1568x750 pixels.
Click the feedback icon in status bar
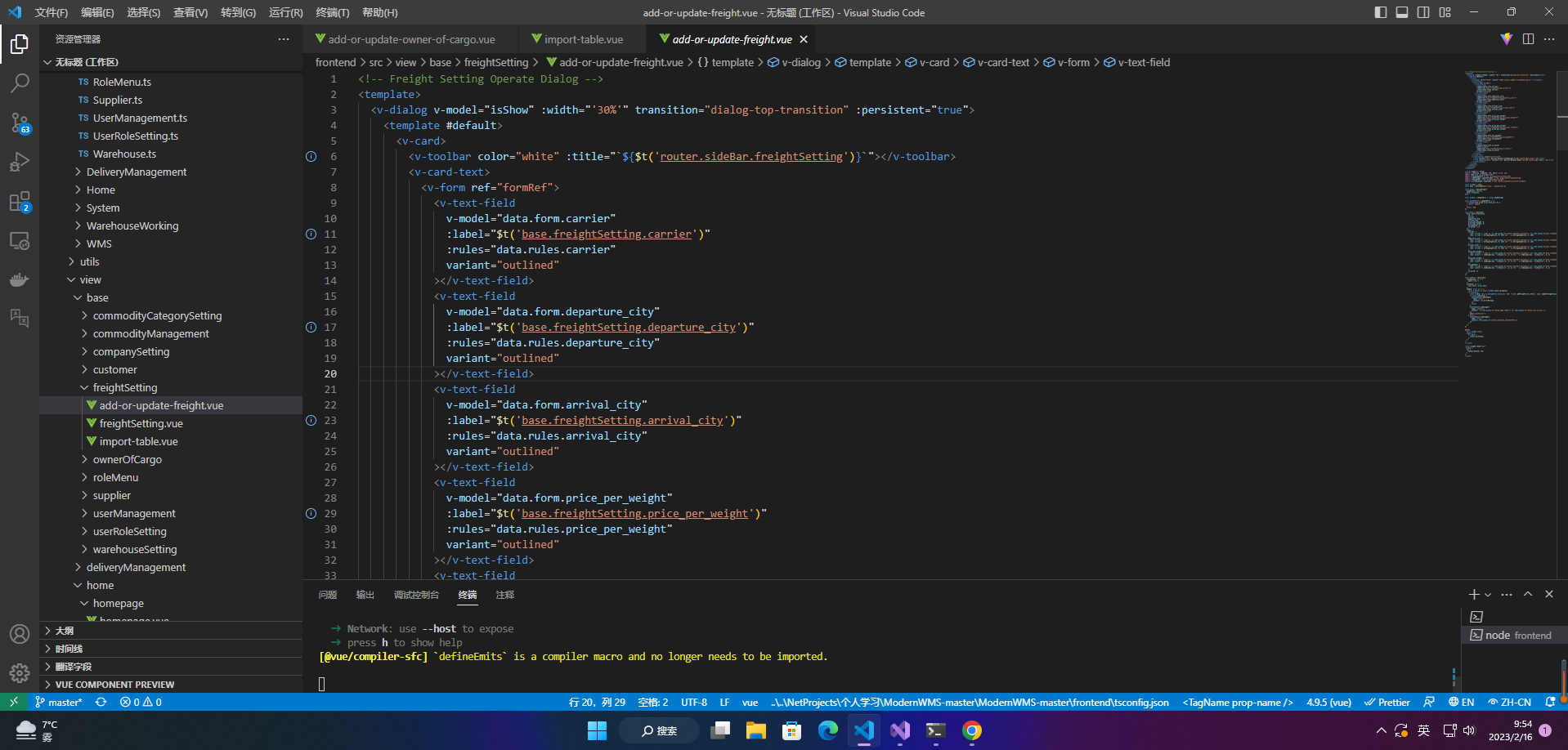tap(1428, 702)
